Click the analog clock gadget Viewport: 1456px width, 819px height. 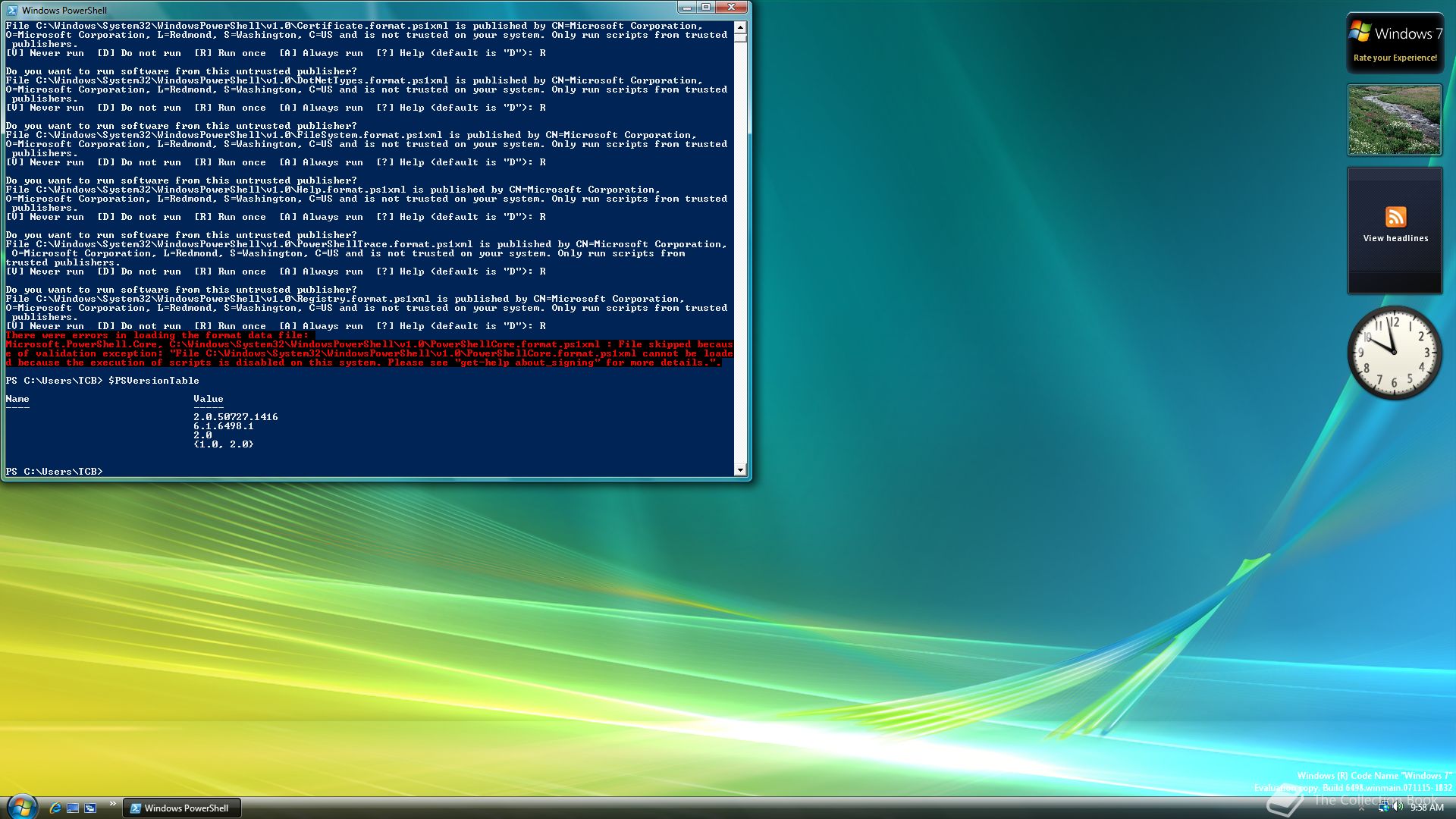(1394, 353)
